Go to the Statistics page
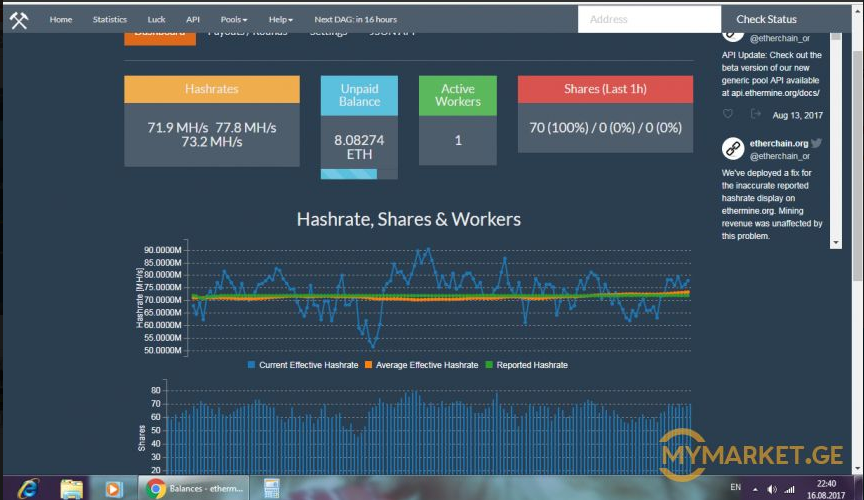This screenshot has height=500, width=864. click(x=110, y=19)
